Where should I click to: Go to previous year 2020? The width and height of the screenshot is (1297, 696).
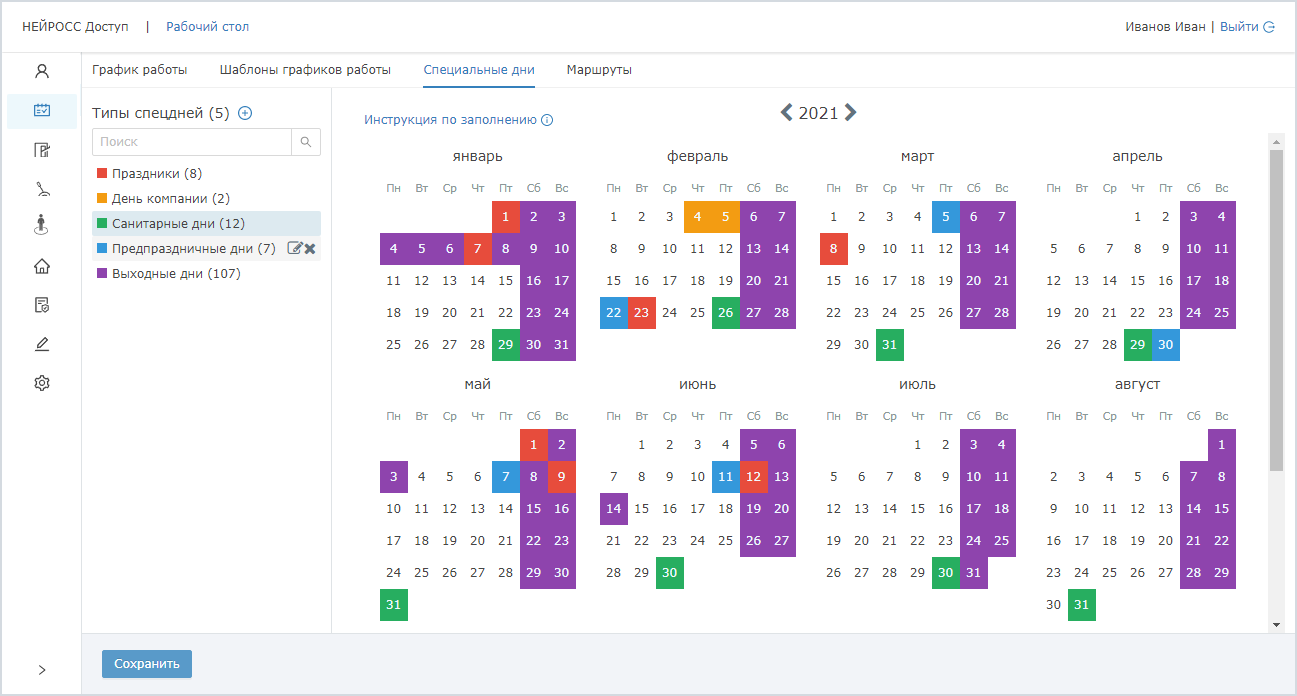click(786, 112)
